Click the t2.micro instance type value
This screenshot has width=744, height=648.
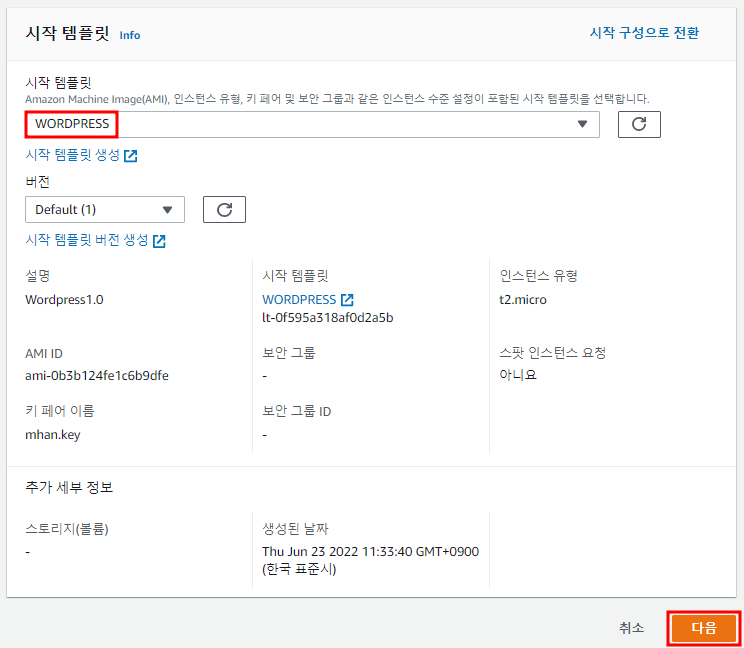click(x=522, y=300)
